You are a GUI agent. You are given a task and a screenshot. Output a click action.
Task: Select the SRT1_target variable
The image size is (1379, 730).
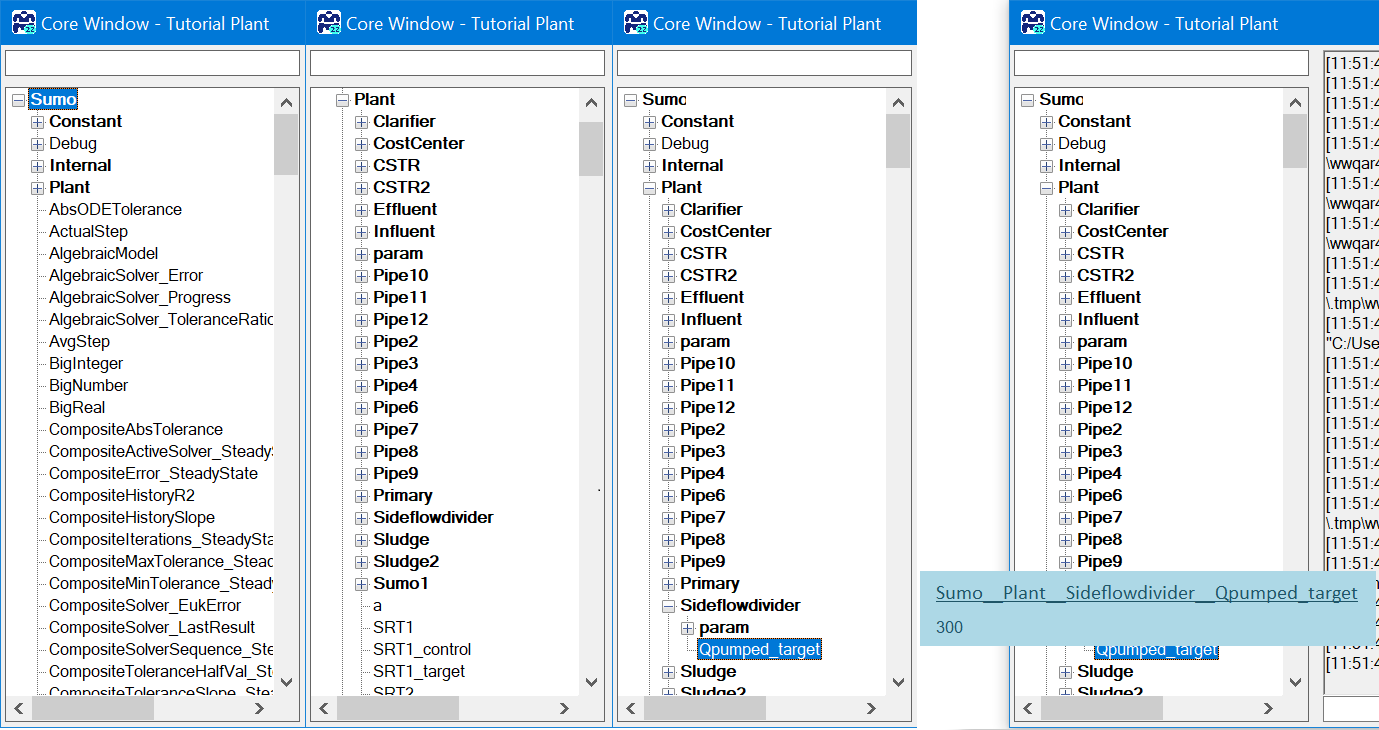point(418,672)
